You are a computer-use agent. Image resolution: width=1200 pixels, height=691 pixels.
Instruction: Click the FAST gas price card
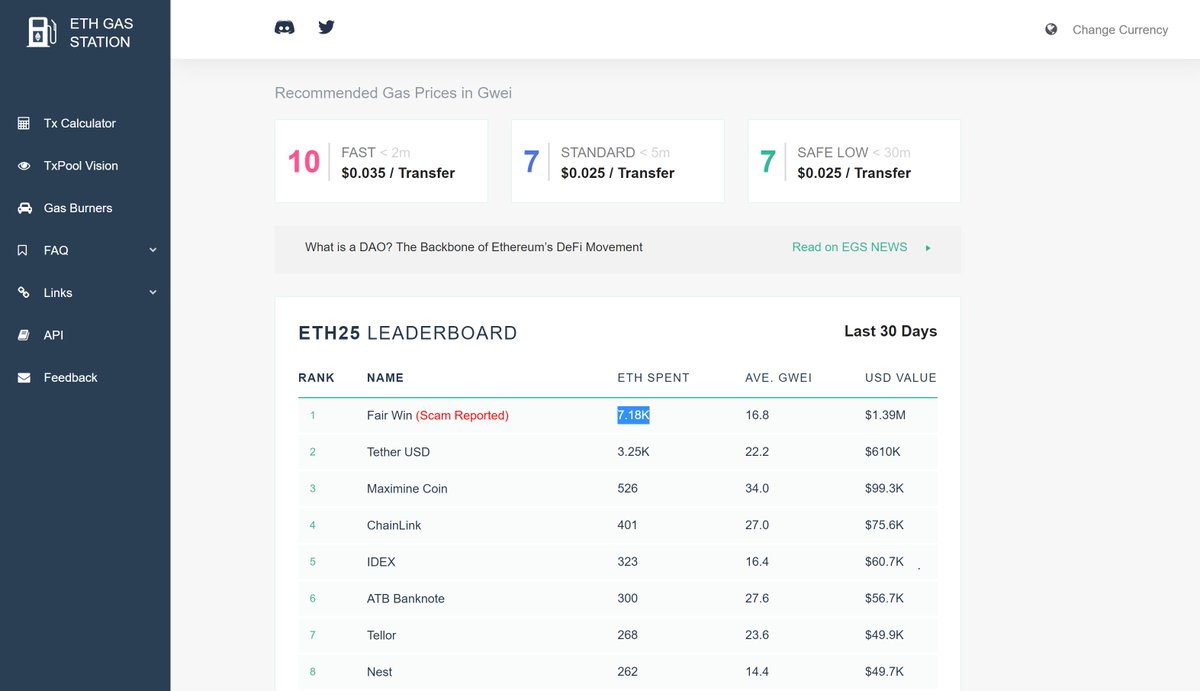381,161
